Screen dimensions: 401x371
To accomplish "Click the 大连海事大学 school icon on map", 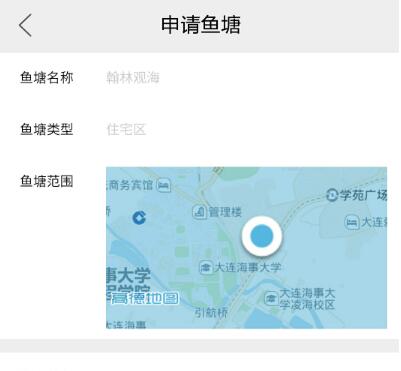I will click(206, 267).
